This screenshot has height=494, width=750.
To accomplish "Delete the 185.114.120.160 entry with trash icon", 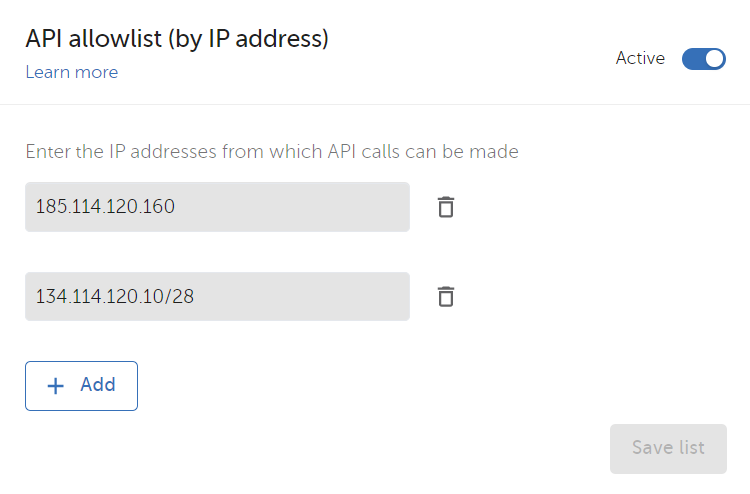I will pos(446,207).
